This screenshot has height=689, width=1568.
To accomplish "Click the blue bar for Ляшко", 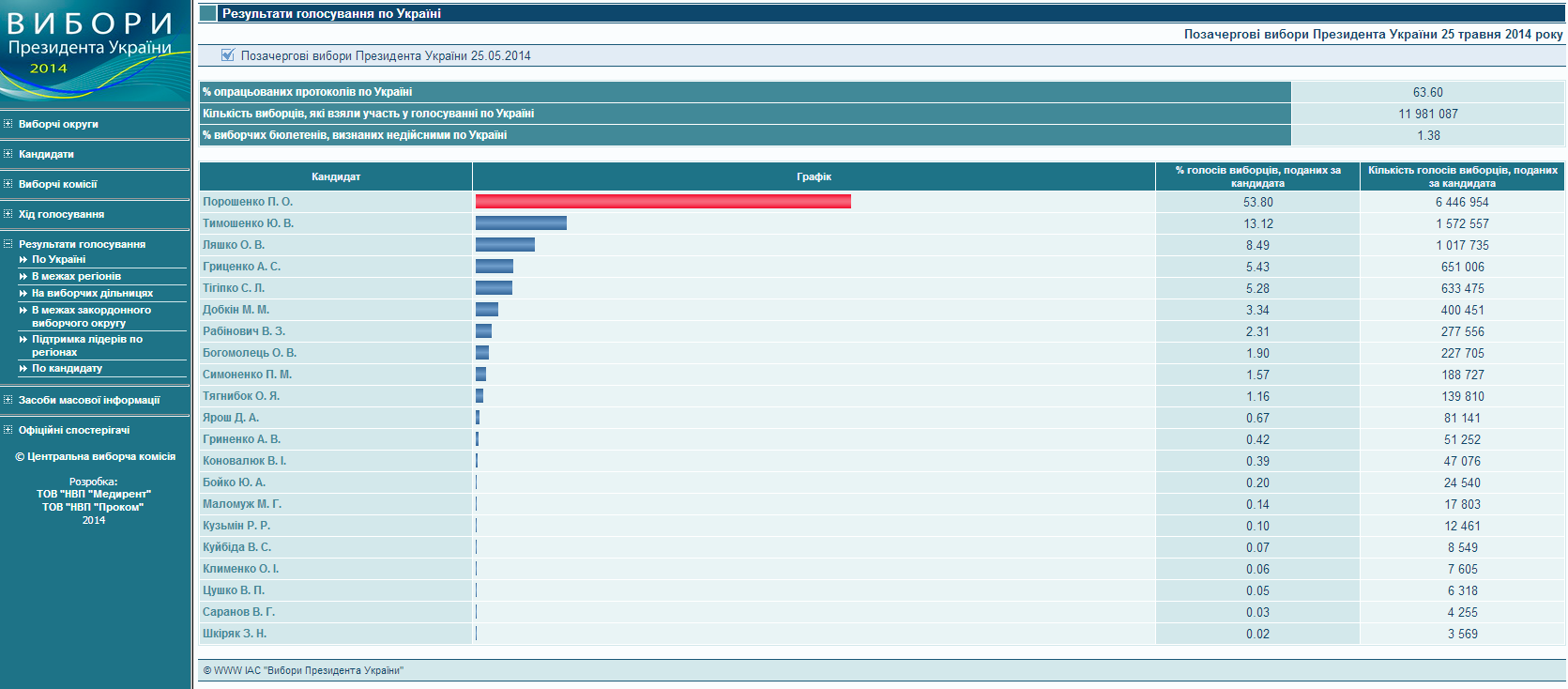I will (505, 244).
